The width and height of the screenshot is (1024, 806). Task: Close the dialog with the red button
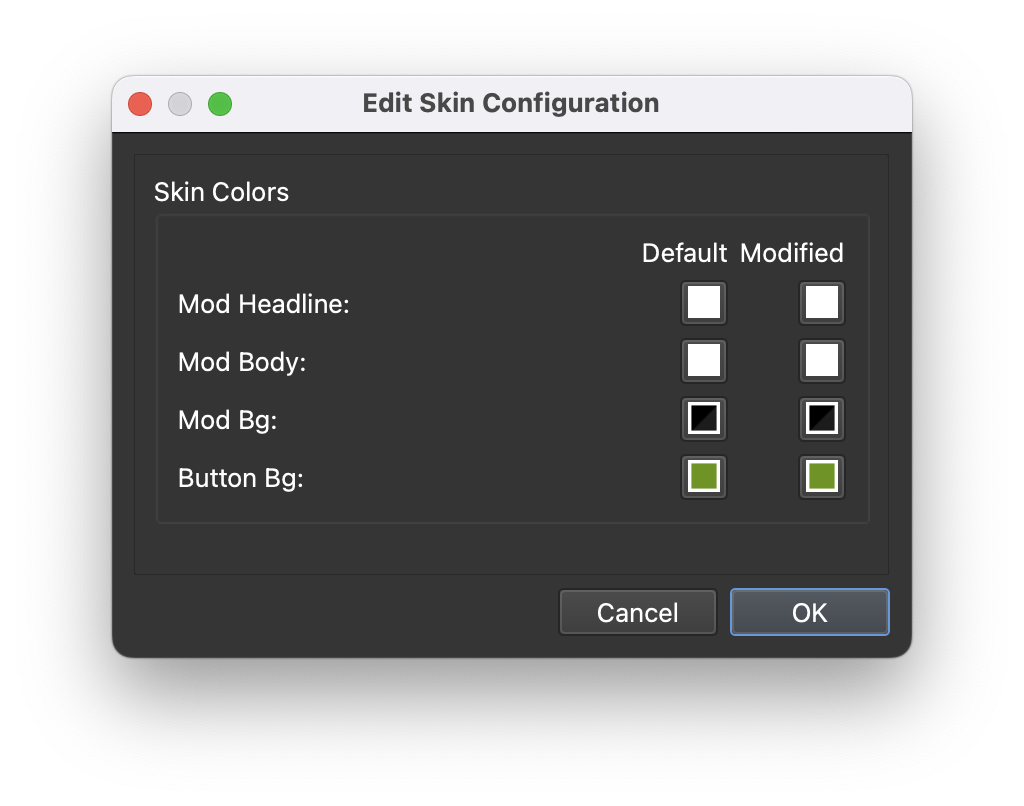pyautogui.click(x=140, y=104)
